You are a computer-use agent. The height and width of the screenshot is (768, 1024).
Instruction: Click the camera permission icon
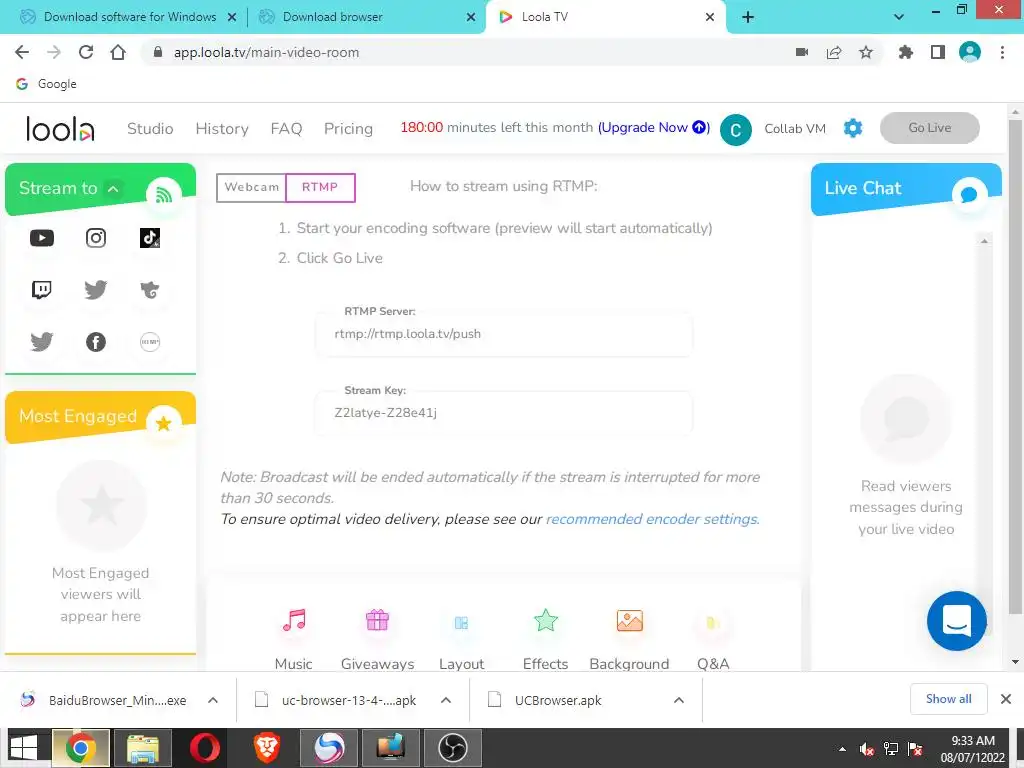pos(802,52)
